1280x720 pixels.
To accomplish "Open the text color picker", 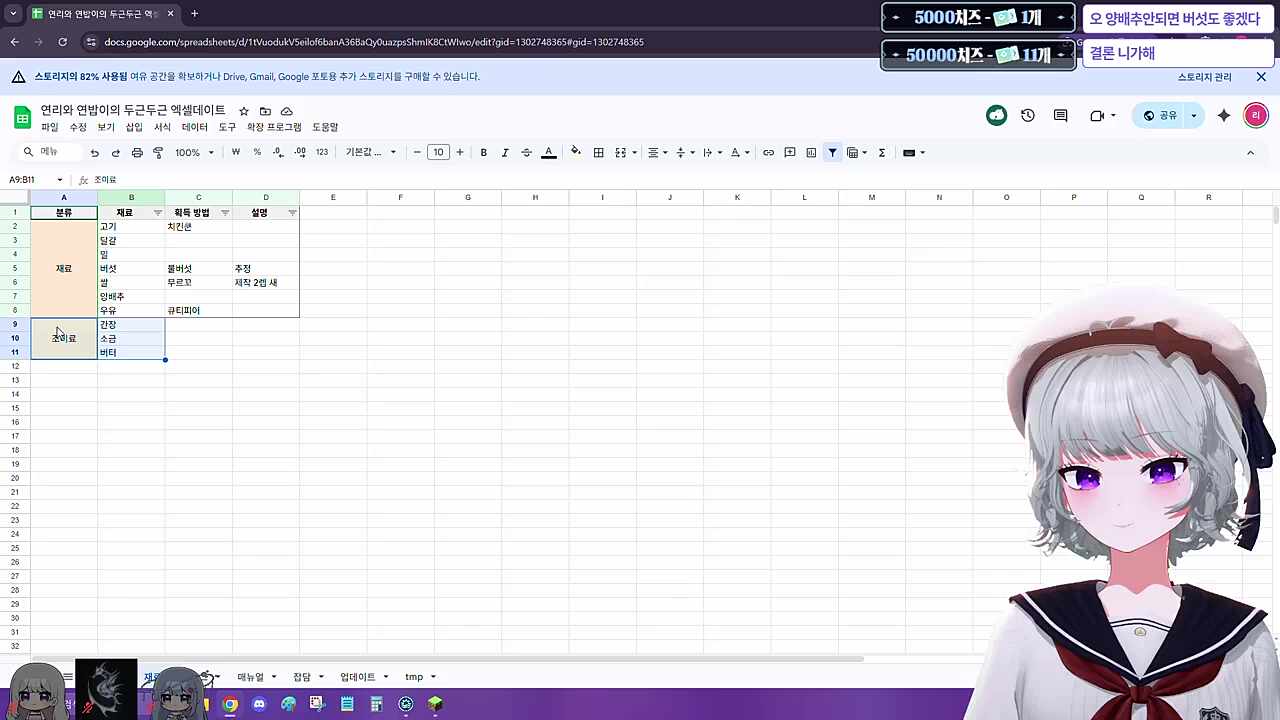I will point(548,153).
